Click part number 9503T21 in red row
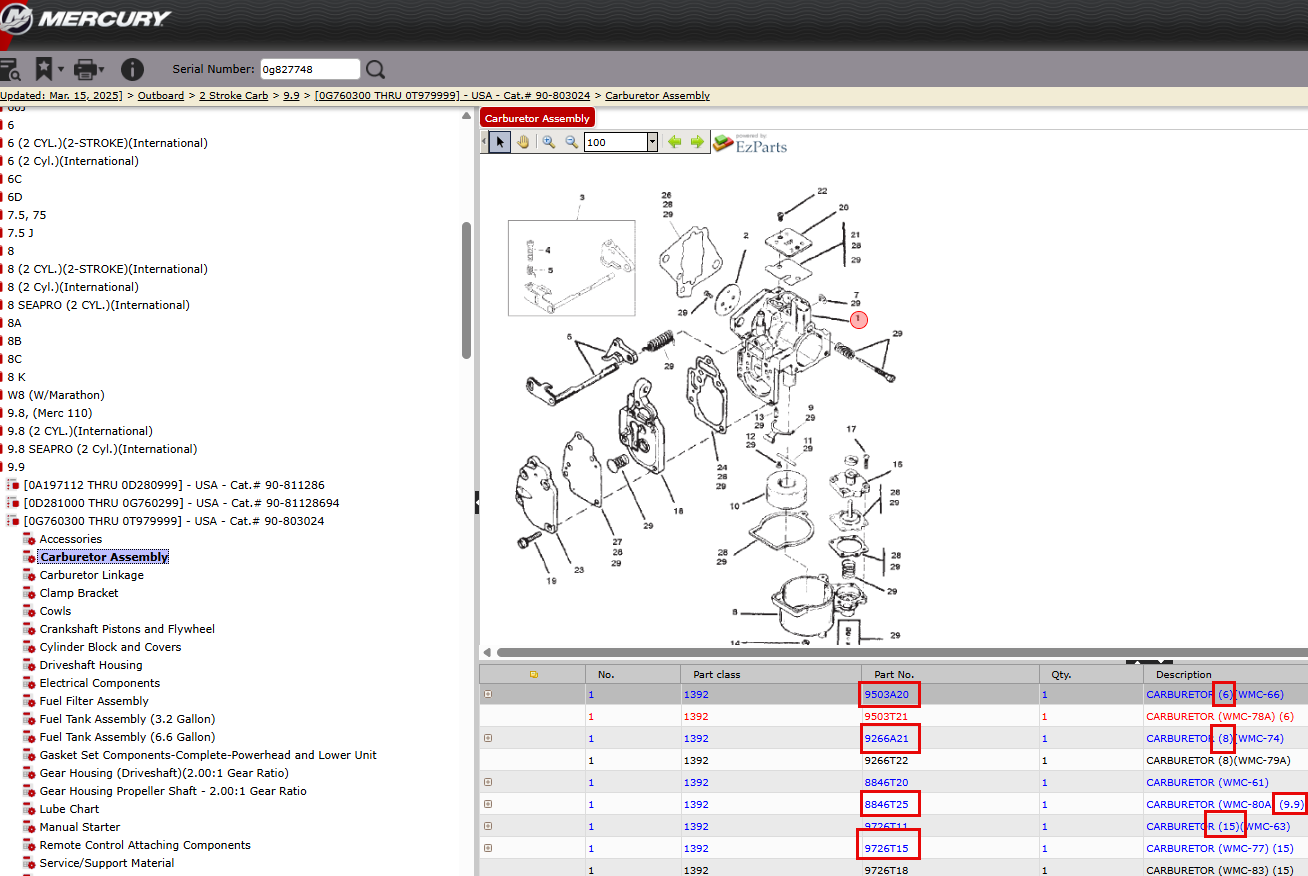The image size is (1308, 876). coord(886,716)
